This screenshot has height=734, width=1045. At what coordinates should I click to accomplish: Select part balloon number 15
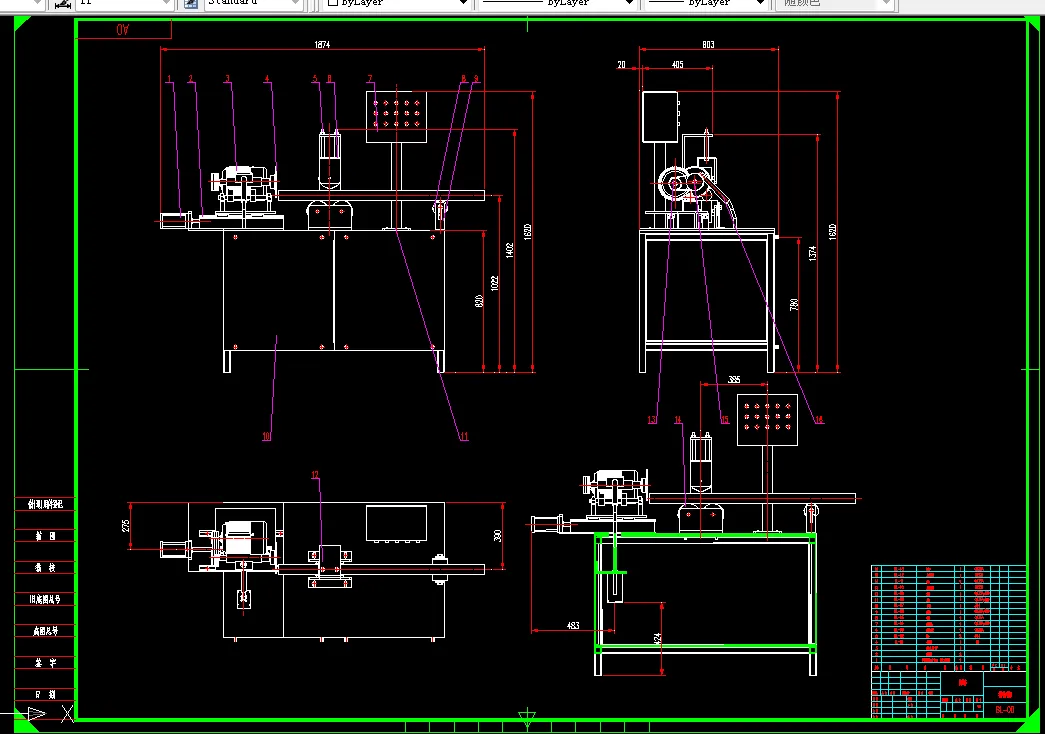coord(724,419)
